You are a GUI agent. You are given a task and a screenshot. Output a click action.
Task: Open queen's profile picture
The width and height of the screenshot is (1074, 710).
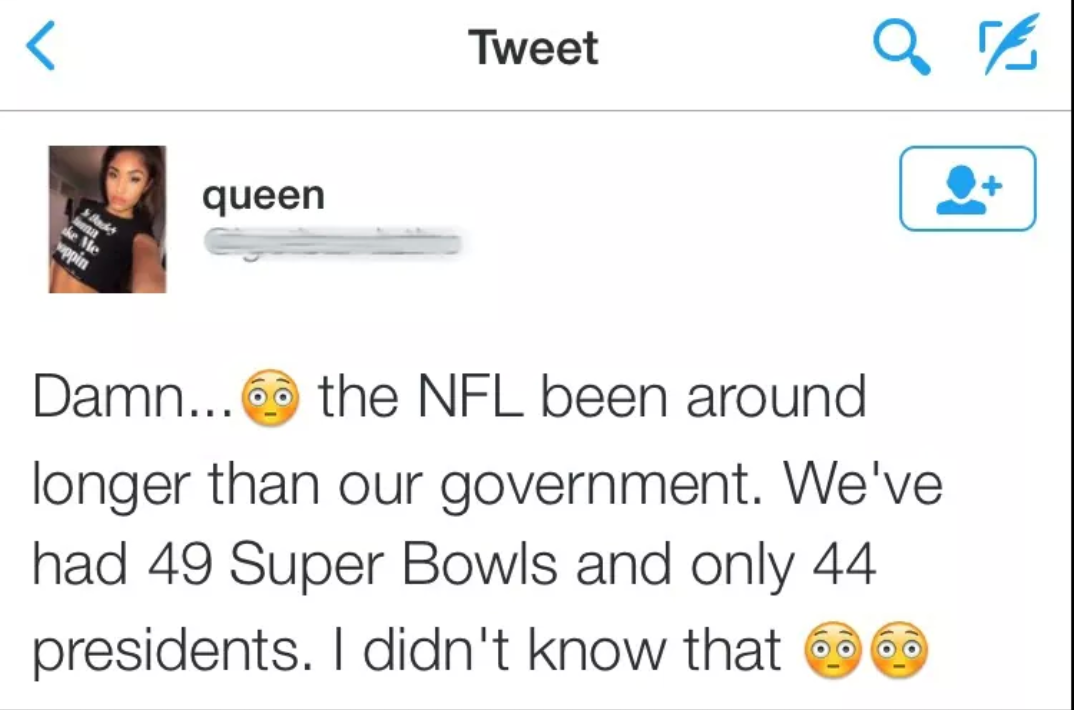pos(107,219)
